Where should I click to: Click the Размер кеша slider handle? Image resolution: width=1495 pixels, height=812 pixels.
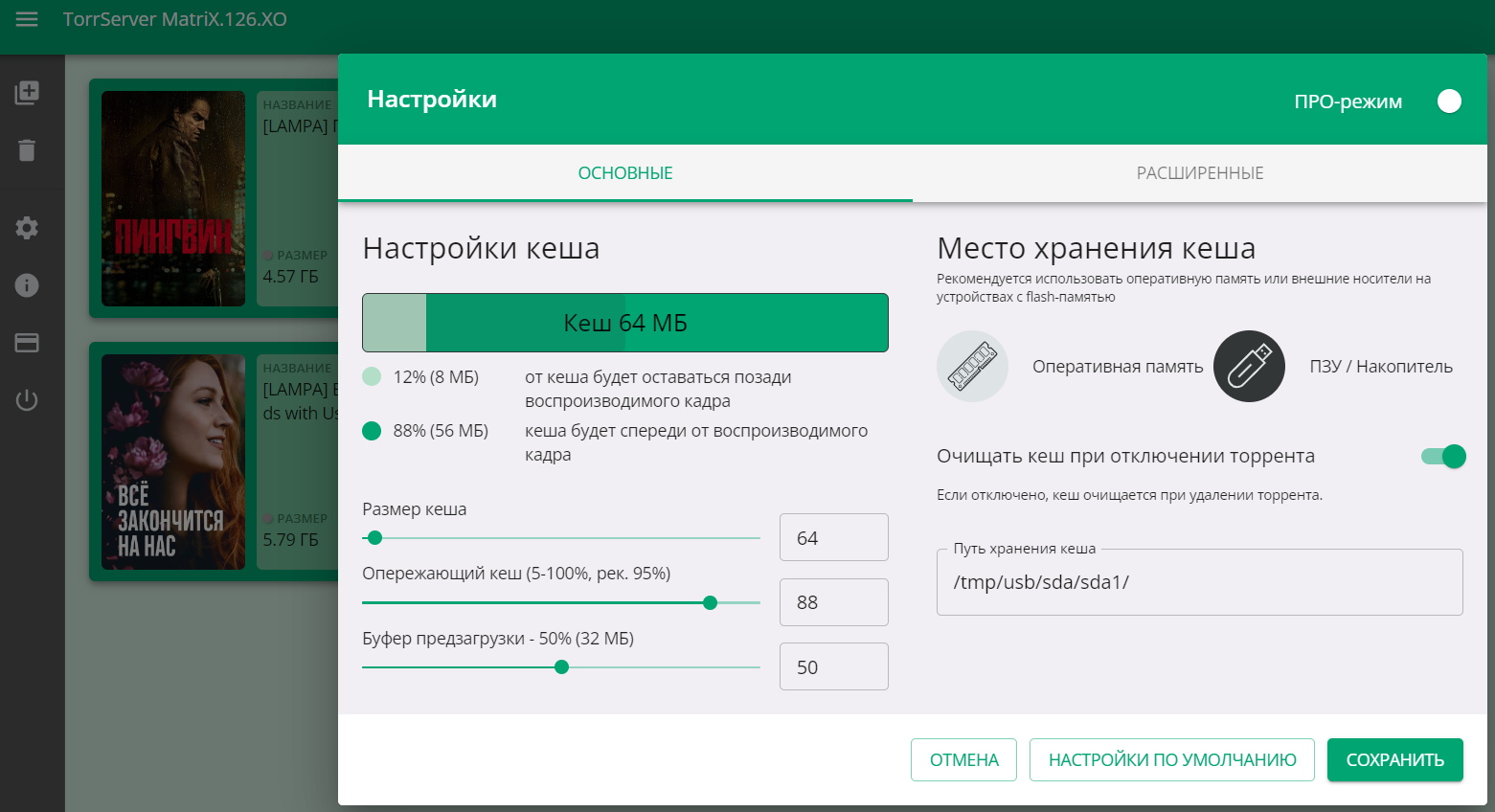pos(375,538)
